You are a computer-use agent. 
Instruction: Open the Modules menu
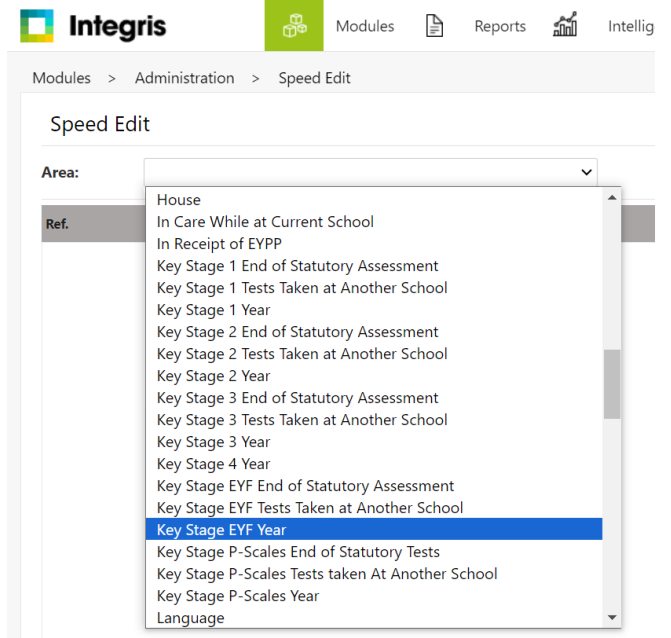364,26
